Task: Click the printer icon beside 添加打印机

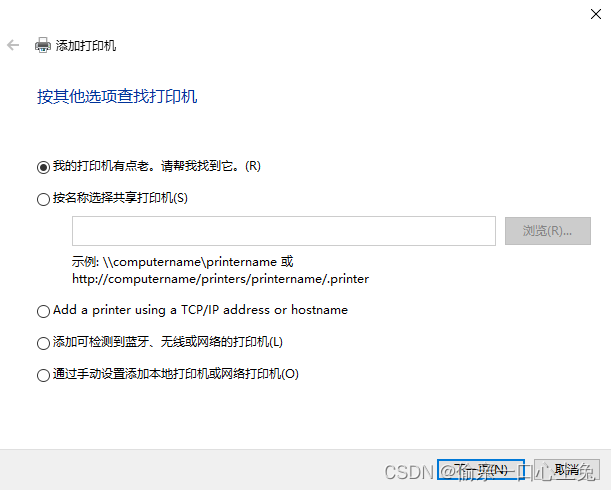Action: 42,45
